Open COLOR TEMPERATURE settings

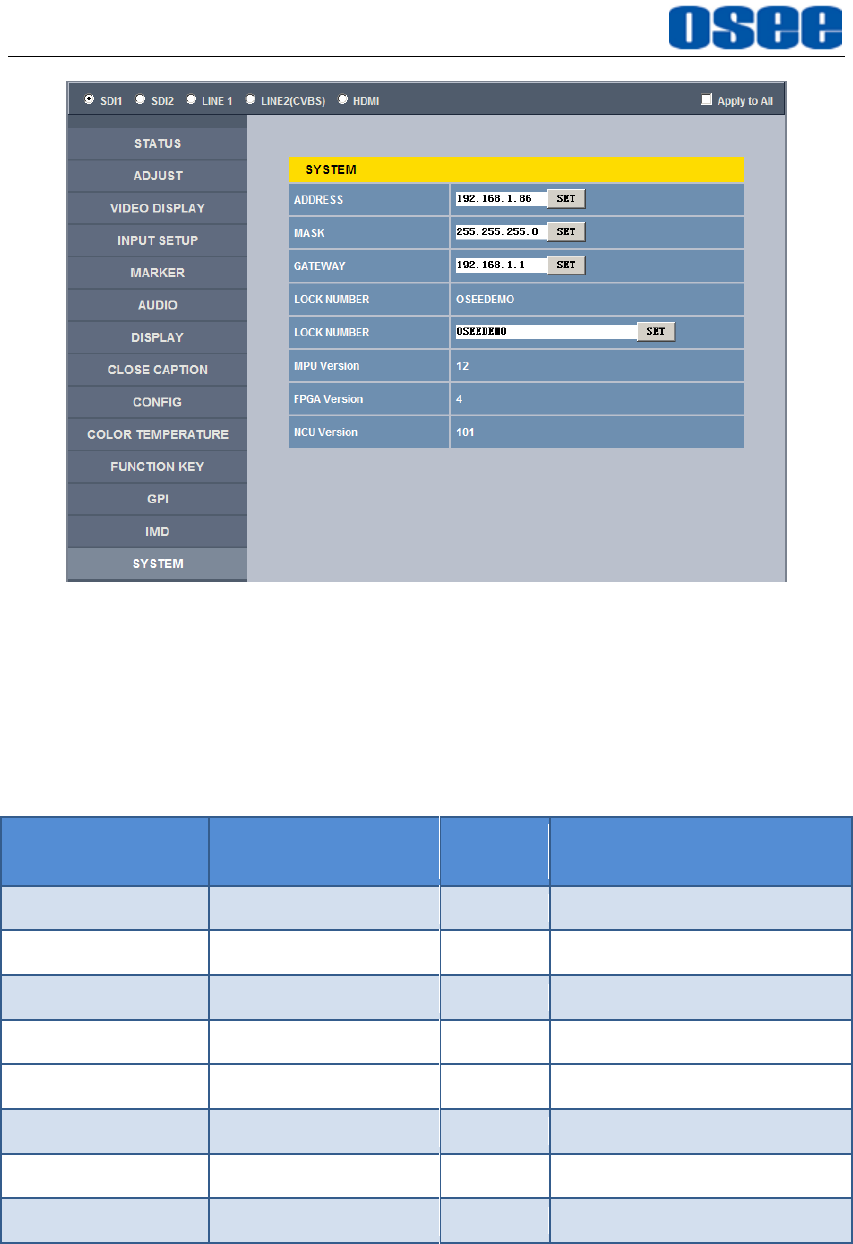[x=157, y=435]
